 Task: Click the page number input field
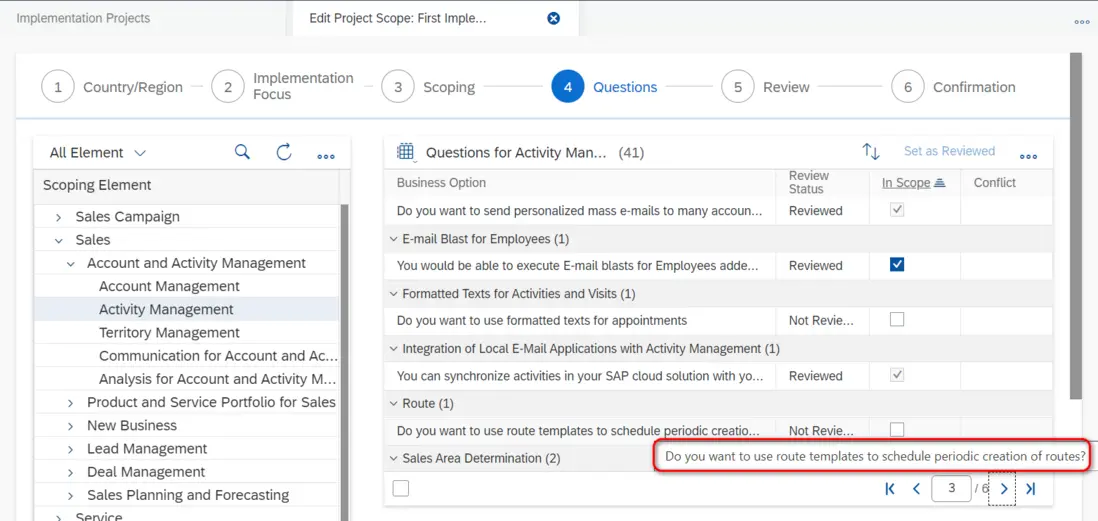(951, 489)
